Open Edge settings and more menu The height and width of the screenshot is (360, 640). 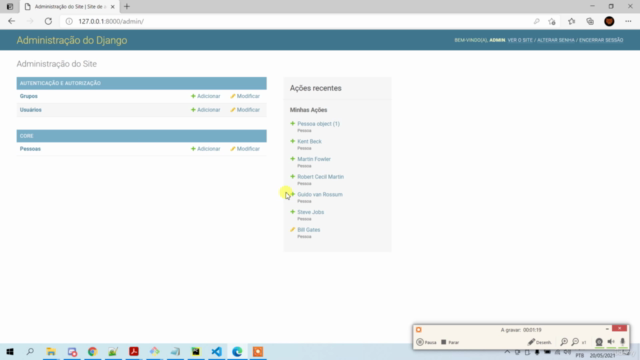point(628,21)
